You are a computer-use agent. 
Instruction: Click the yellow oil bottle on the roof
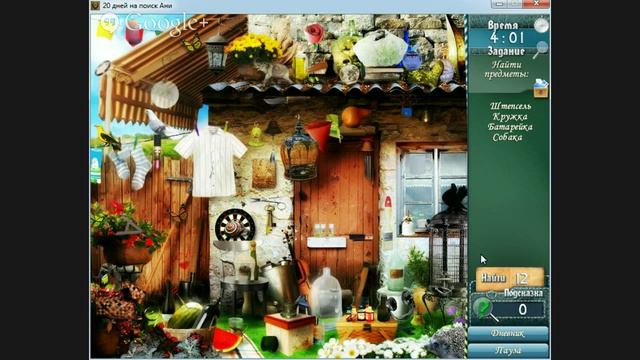(300, 66)
